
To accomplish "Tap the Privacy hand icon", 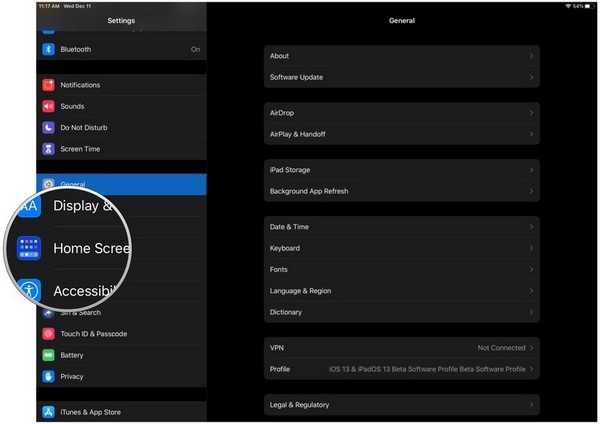I will tap(48, 376).
